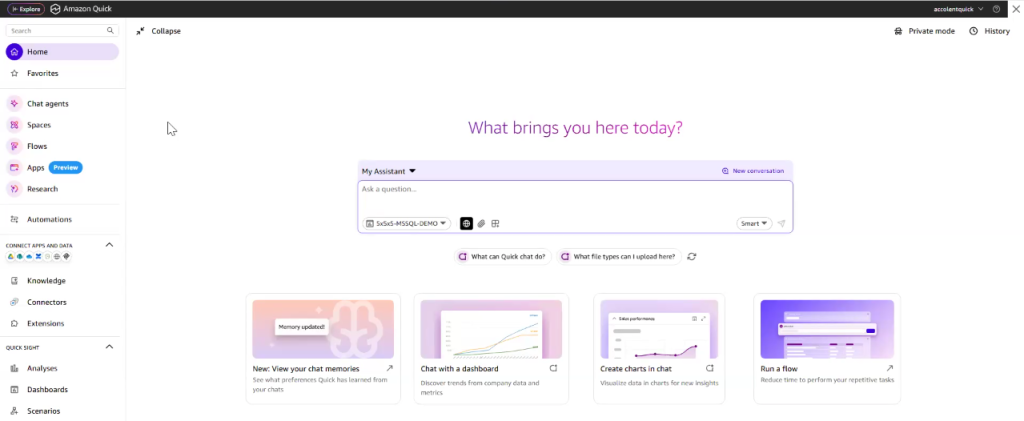Viewport: 1024px width, 421px height.
Task: Click the SharePoint connector icon
Action: click(20, 257)
